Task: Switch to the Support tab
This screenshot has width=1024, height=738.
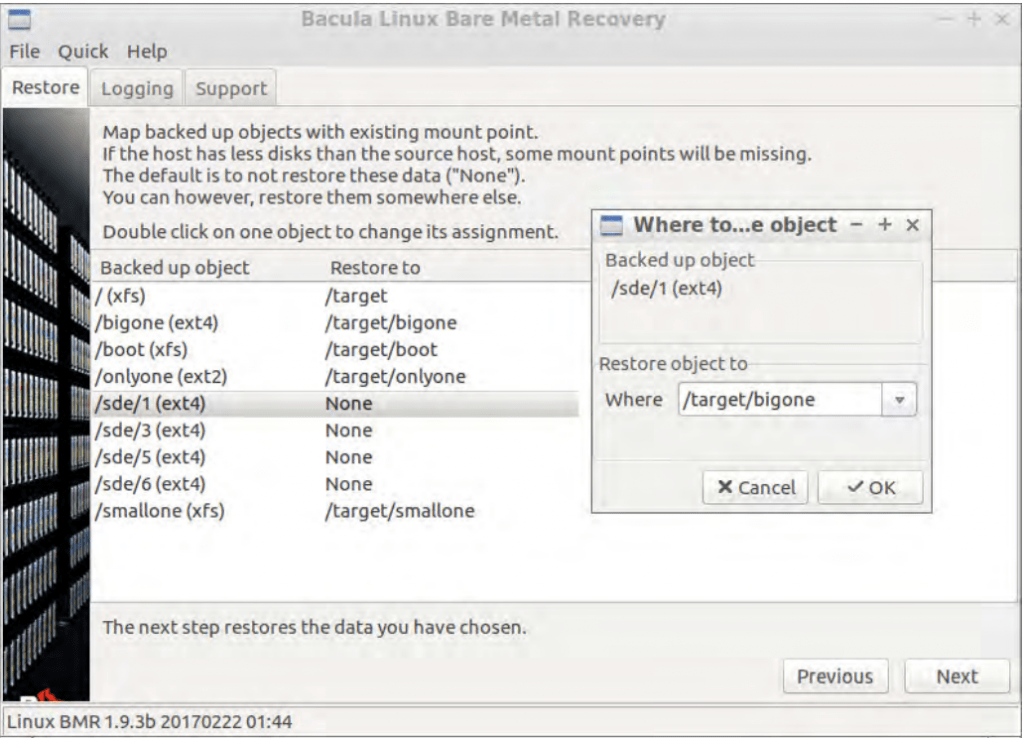Action: point(231,89)
